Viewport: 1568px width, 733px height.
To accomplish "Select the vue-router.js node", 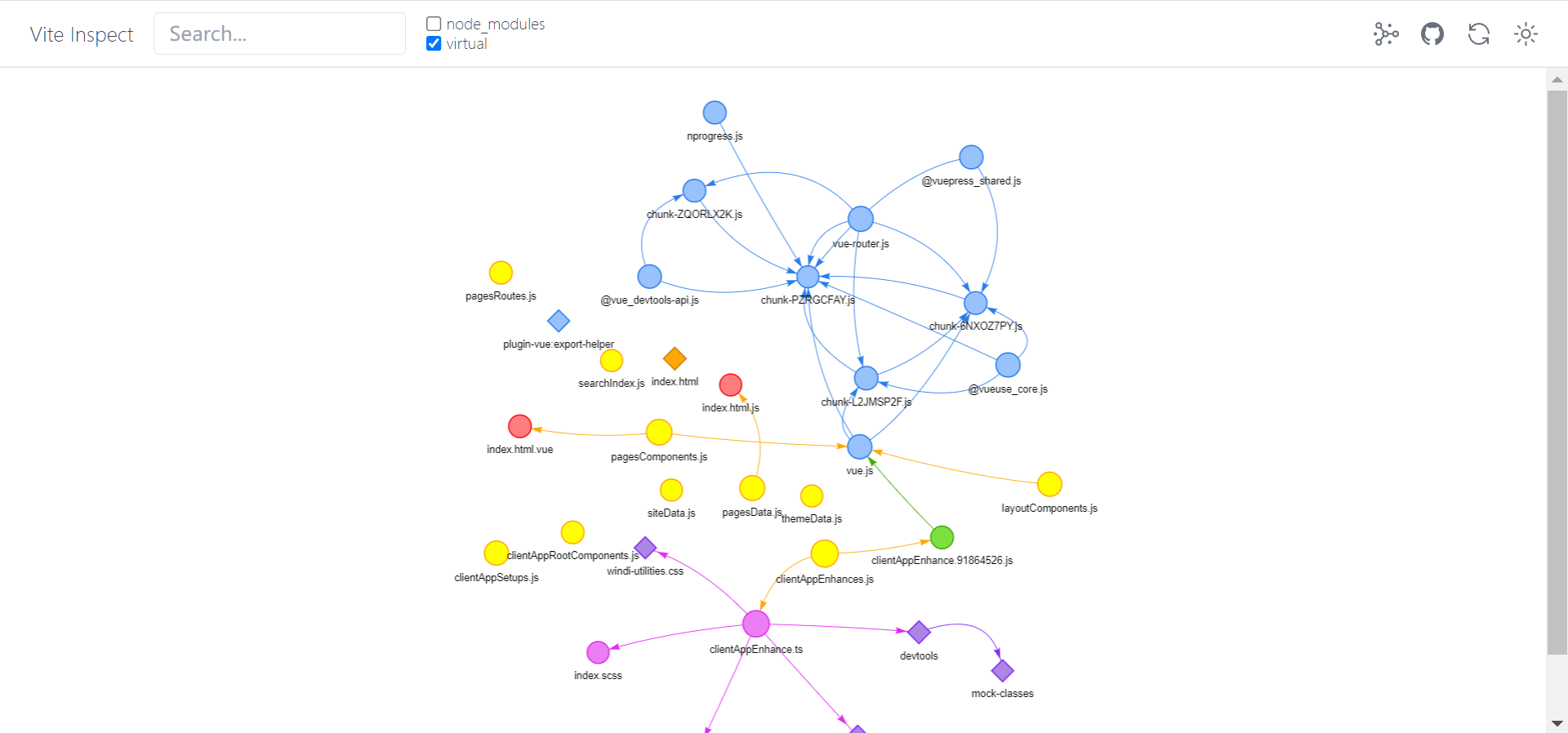I will [x=861, y=219].
